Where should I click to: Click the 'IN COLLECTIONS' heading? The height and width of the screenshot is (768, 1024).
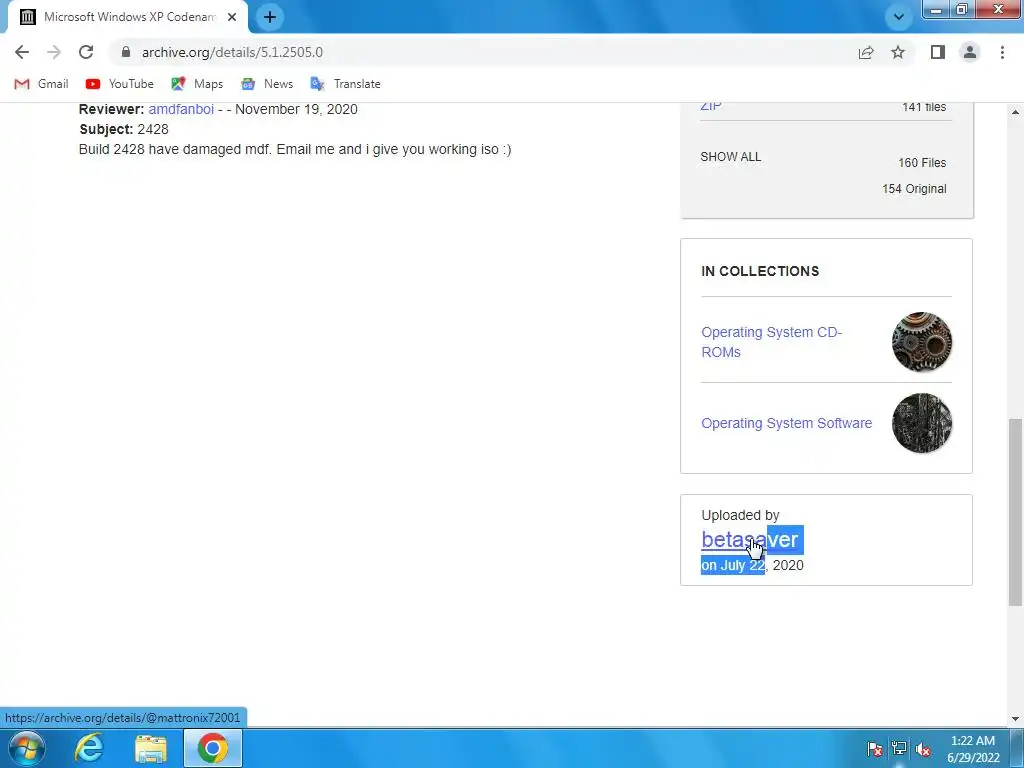coord(760,271)
